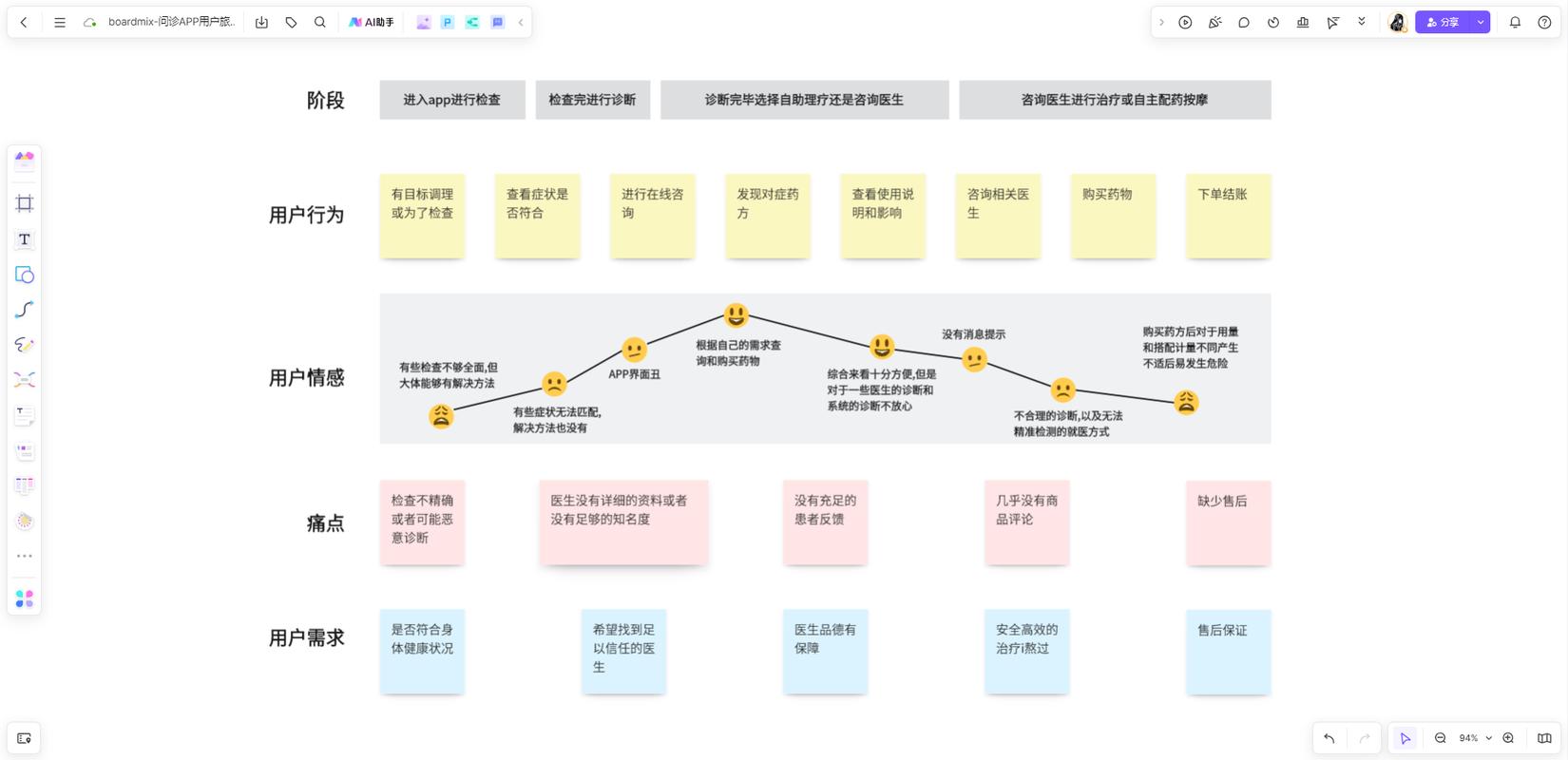
Task: Click the purple 分享 share button
Action: point(1443,22)
